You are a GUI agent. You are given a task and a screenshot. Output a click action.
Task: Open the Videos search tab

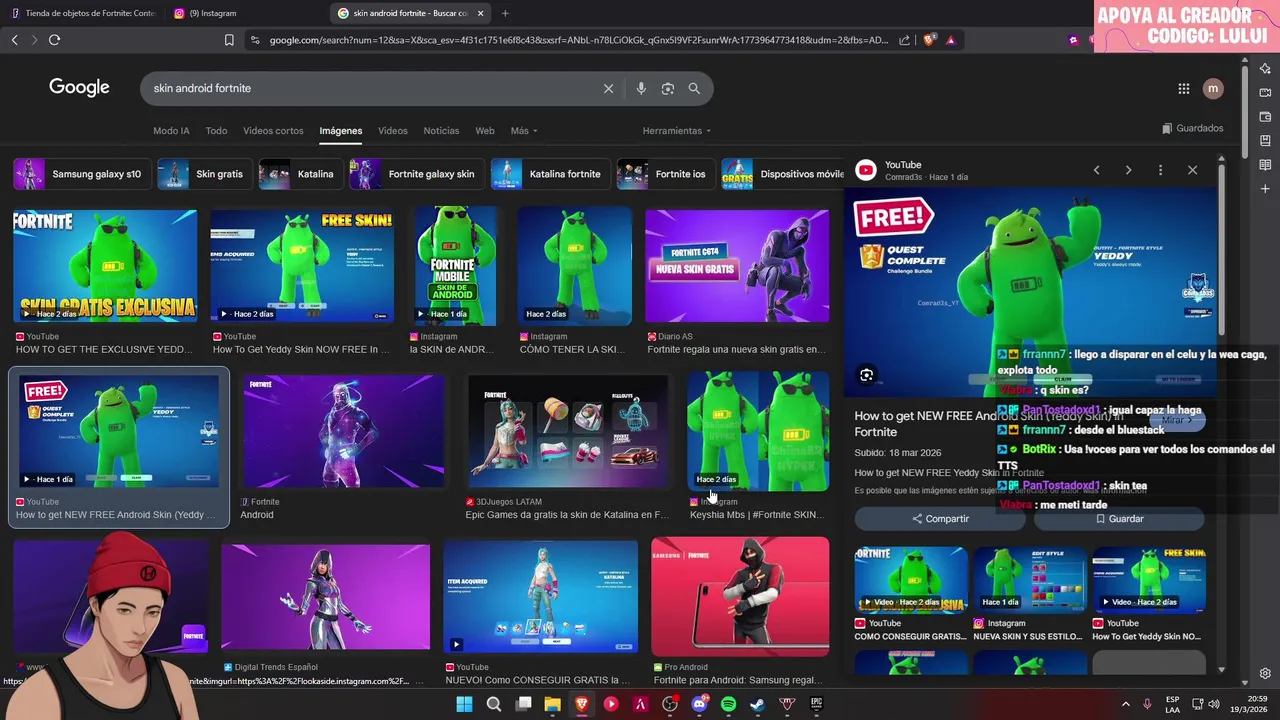pos(392,131)
